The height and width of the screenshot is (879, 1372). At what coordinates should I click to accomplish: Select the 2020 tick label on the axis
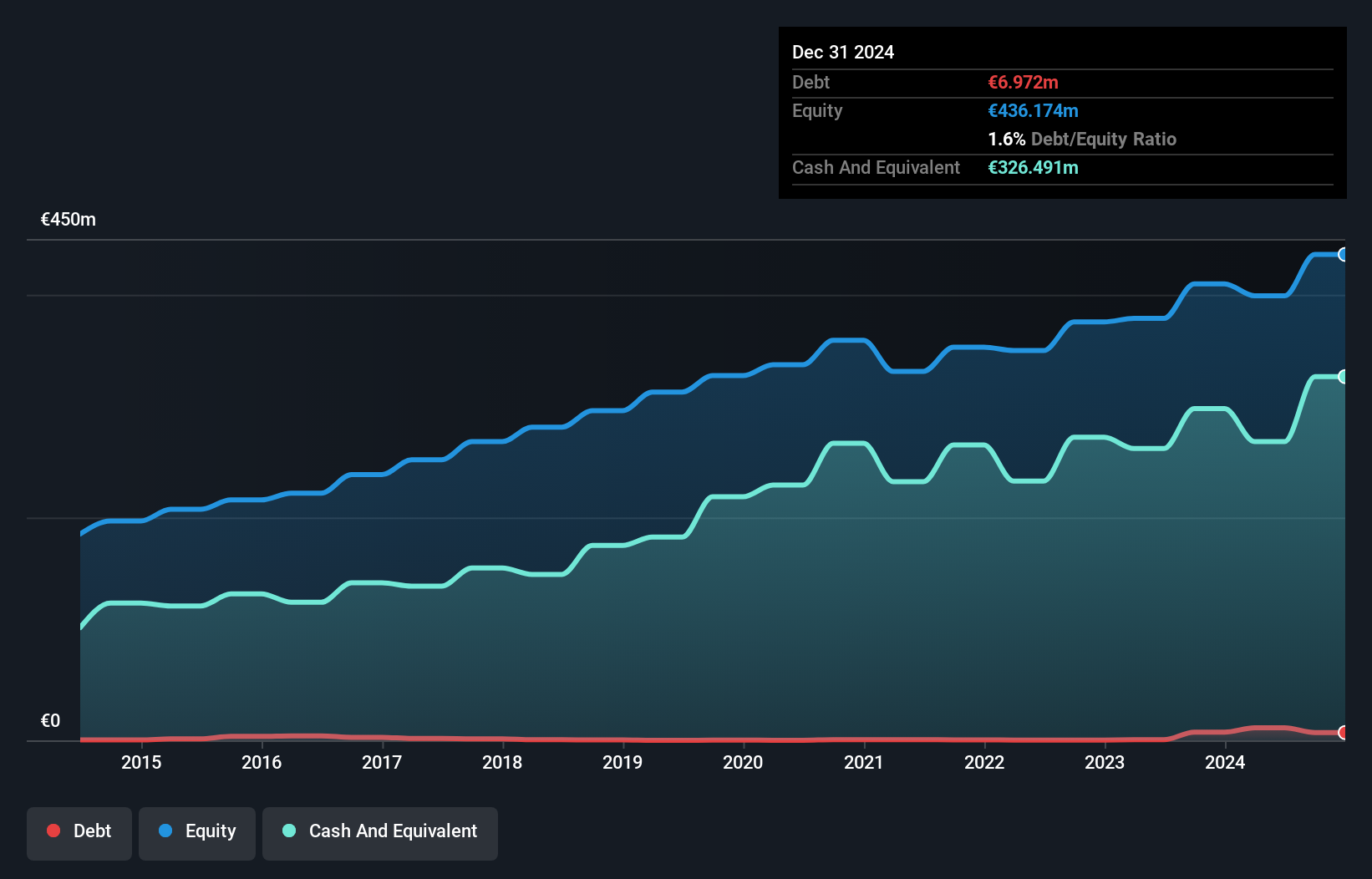click(743, 762)
